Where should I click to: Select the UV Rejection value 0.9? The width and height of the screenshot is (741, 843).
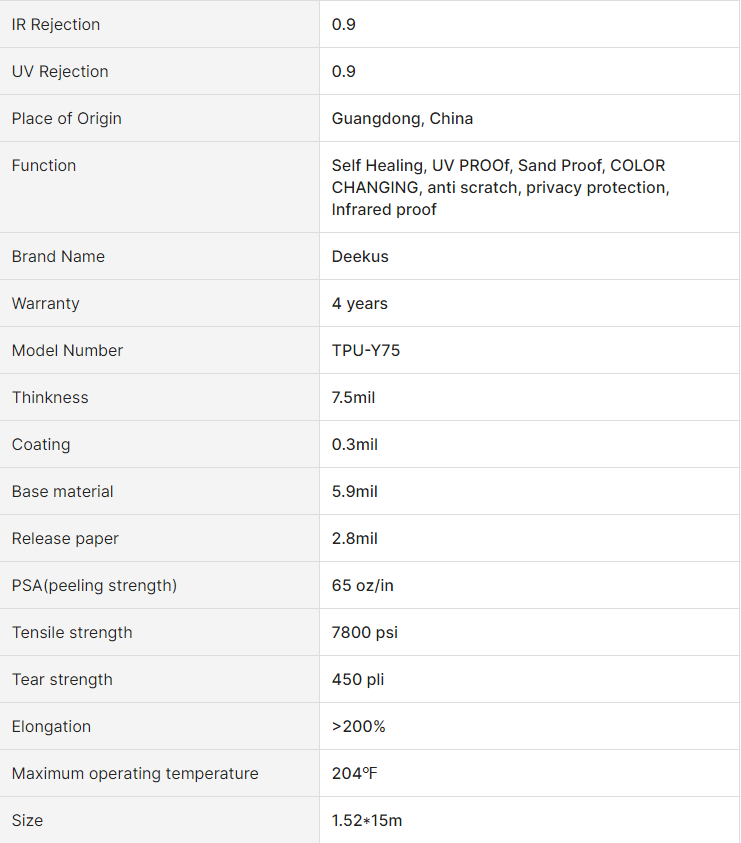(x=344, y=71)
